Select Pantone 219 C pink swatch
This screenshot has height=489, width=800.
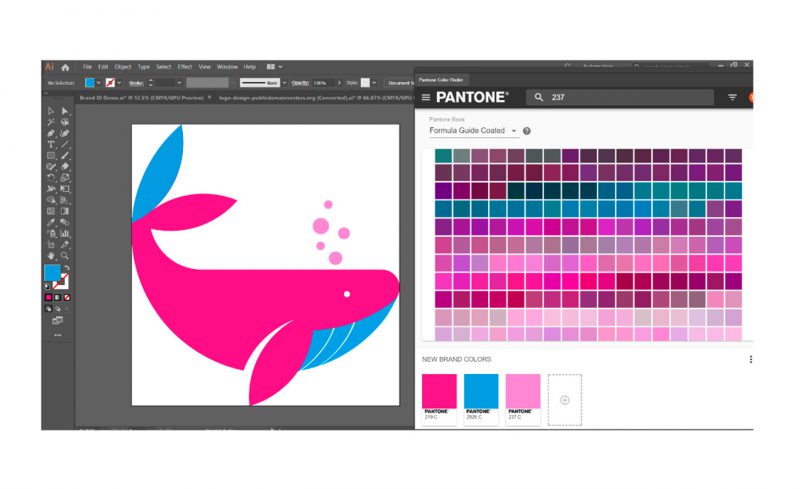tap(439, 391)
